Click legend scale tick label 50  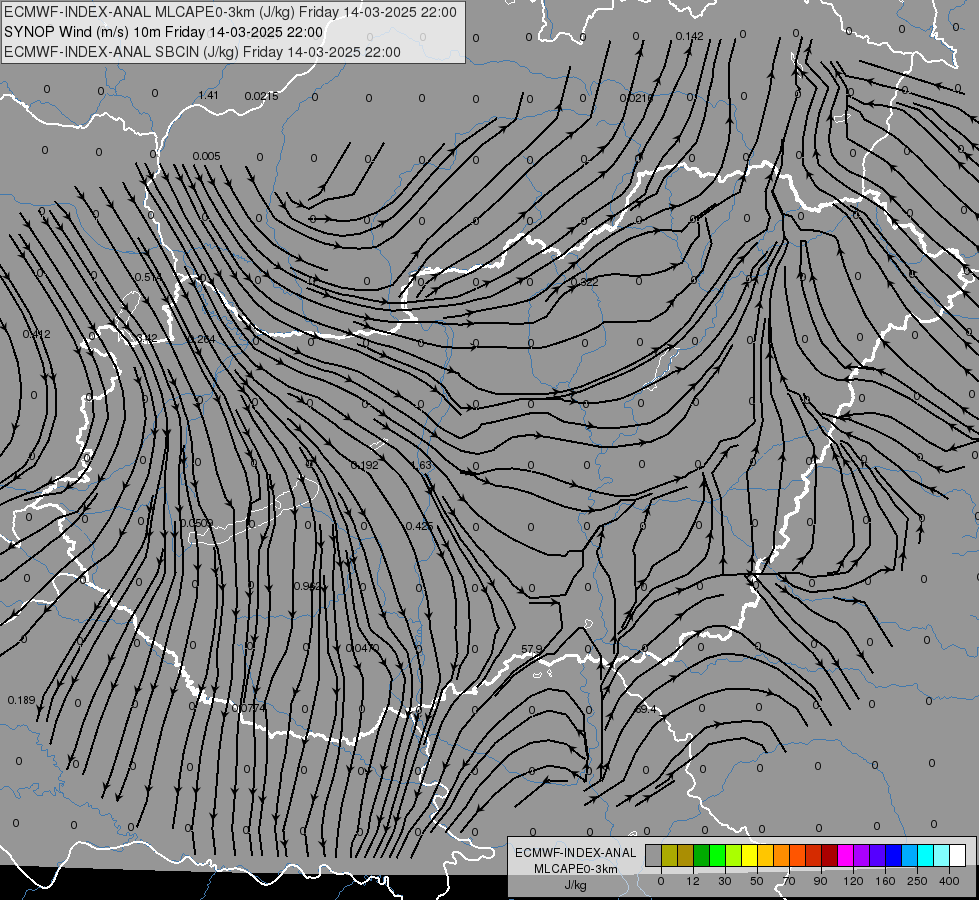(757, 881)
